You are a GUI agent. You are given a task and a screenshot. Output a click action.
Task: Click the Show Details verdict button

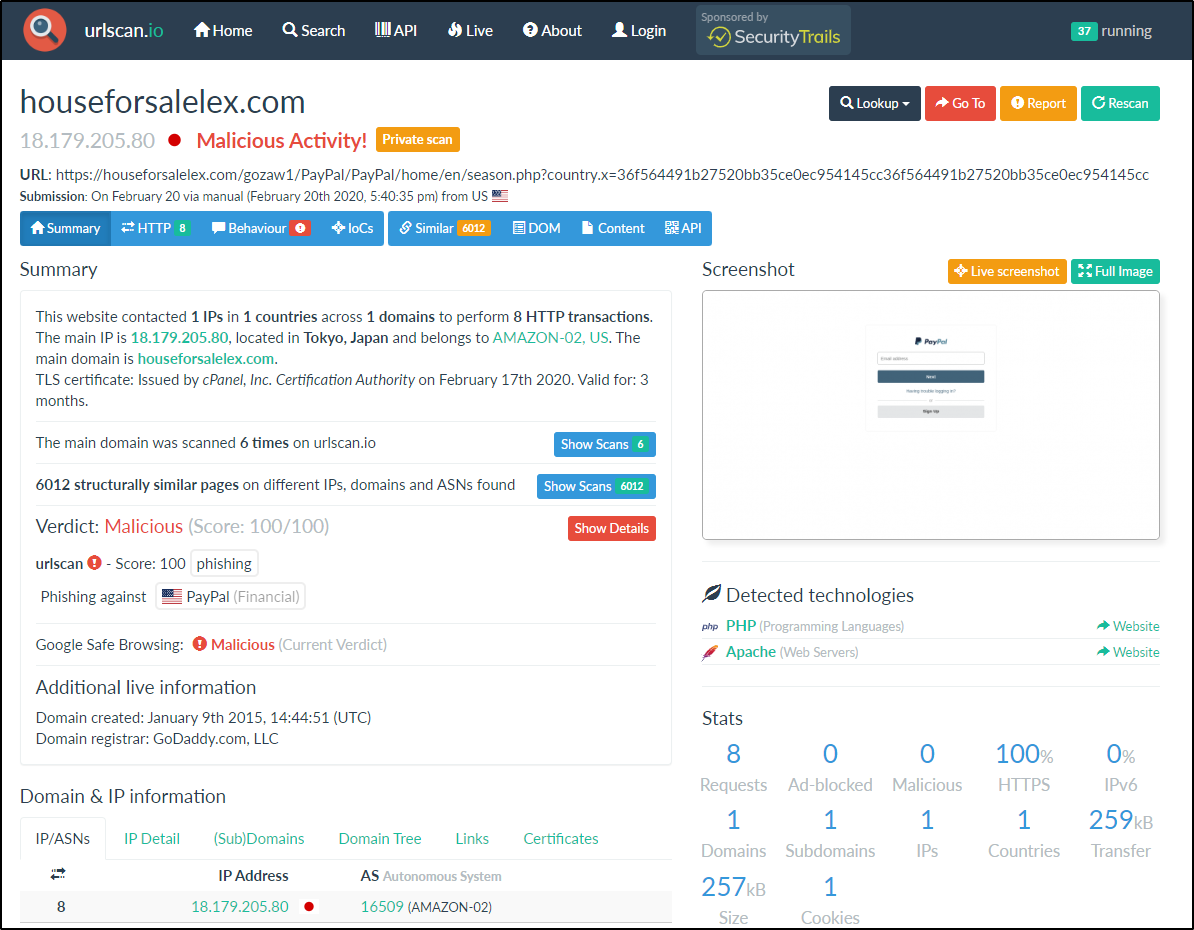click(611, 528)
